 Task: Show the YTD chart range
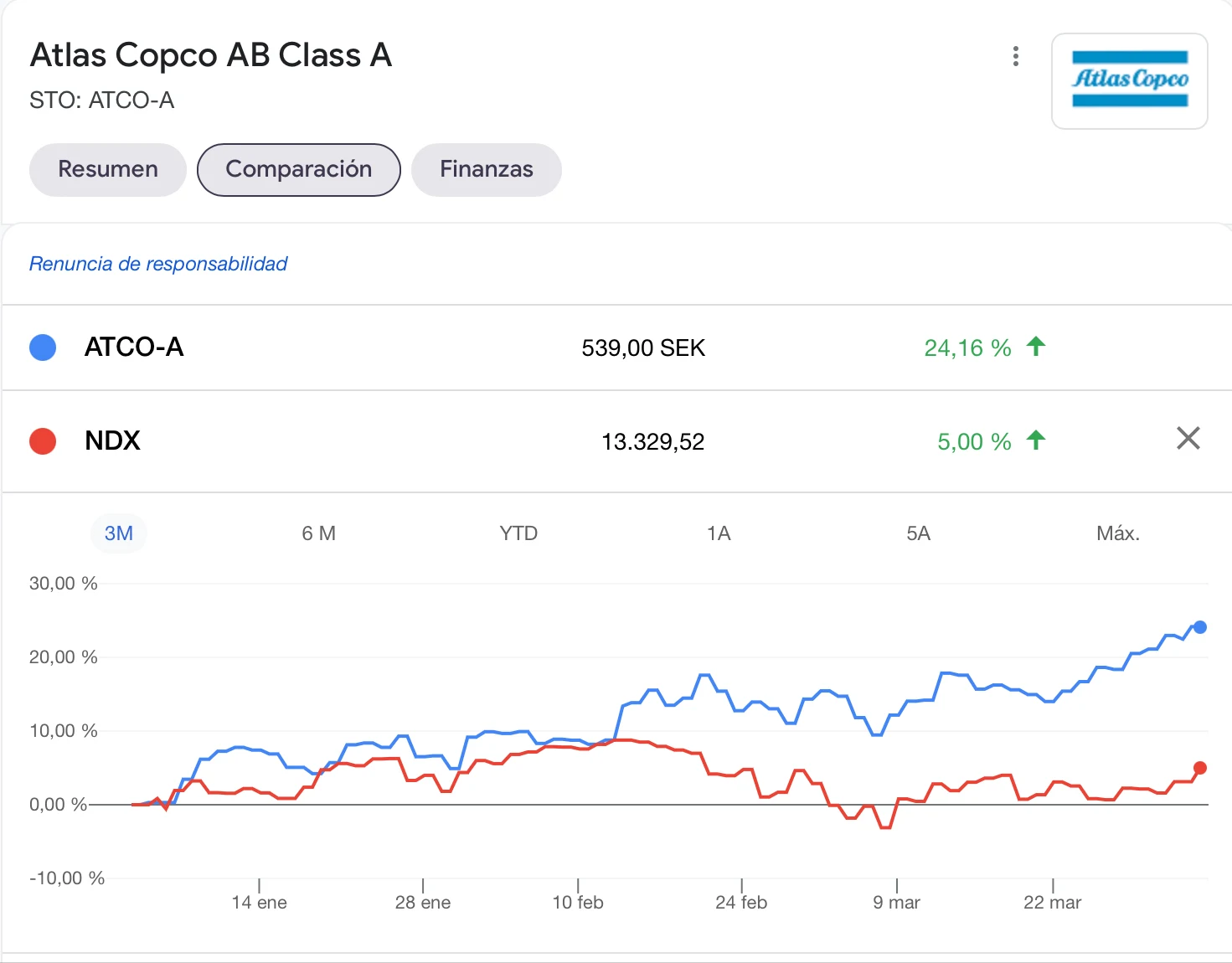(x=518, y=533)
